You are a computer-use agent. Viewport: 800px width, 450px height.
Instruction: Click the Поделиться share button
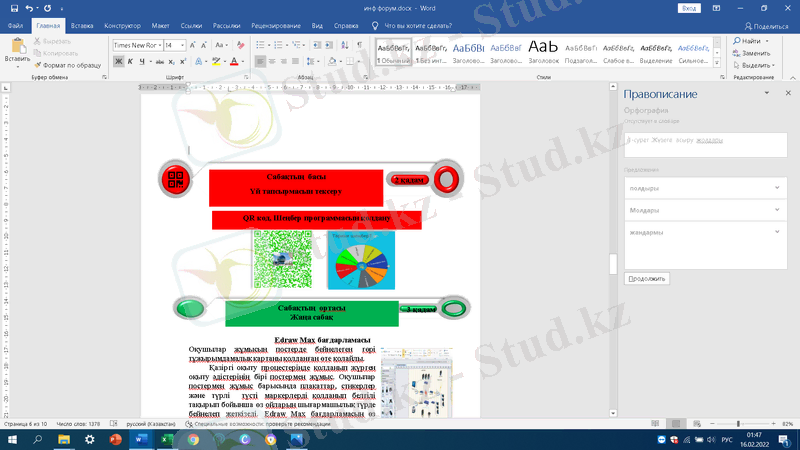[765, 26]
